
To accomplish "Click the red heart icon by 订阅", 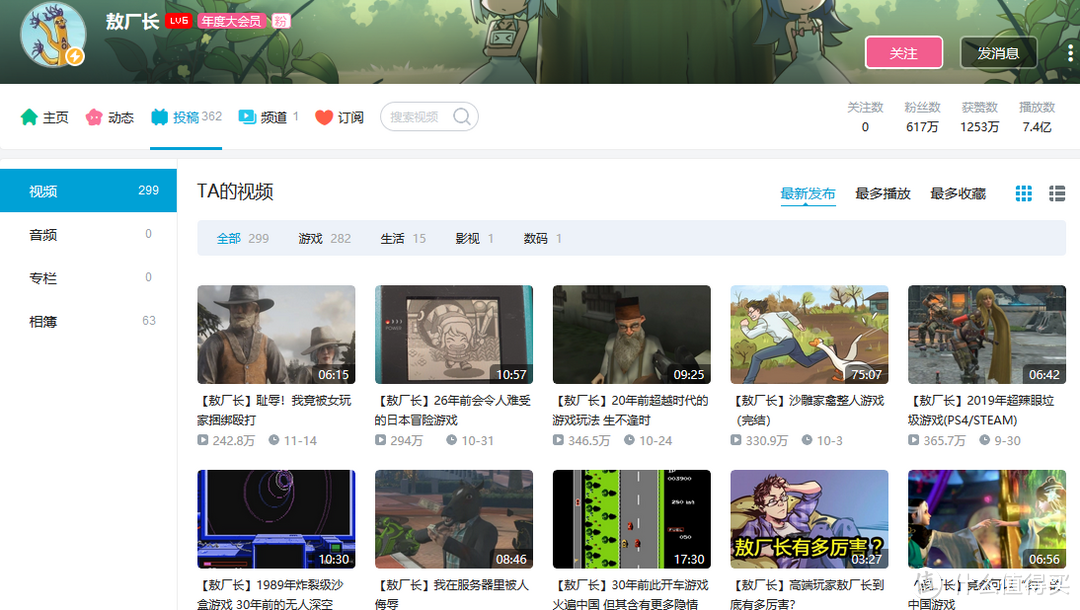I will coord(324,117).
